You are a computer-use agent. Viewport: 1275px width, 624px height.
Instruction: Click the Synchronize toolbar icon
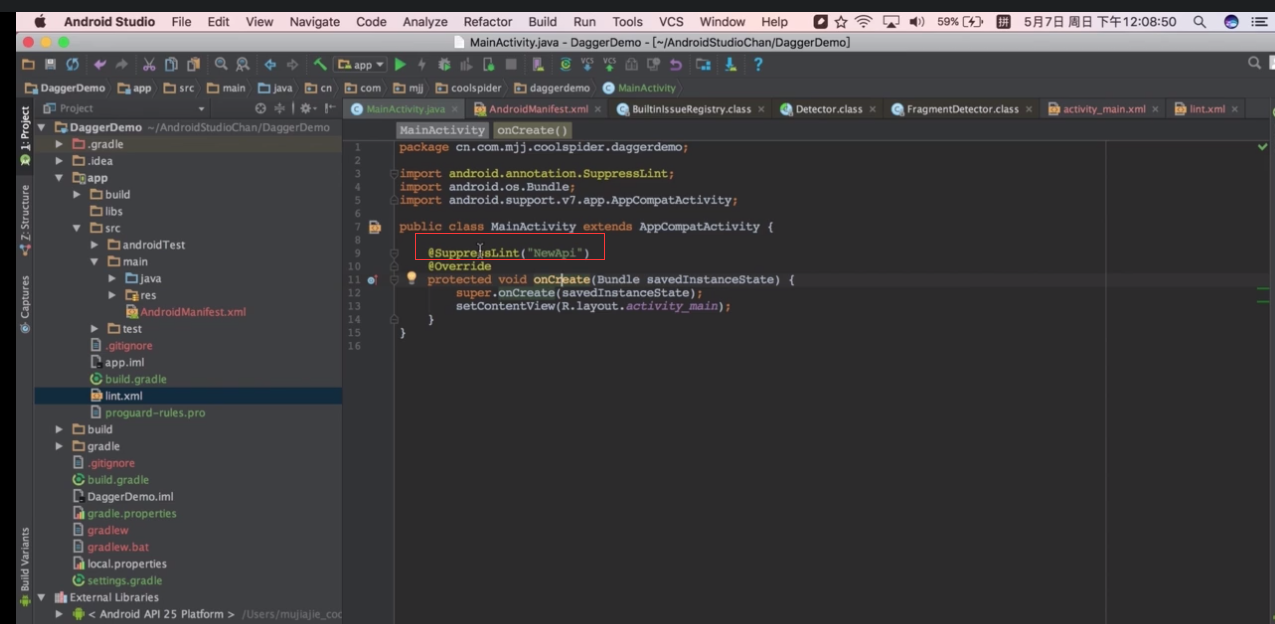coord(72,64)
